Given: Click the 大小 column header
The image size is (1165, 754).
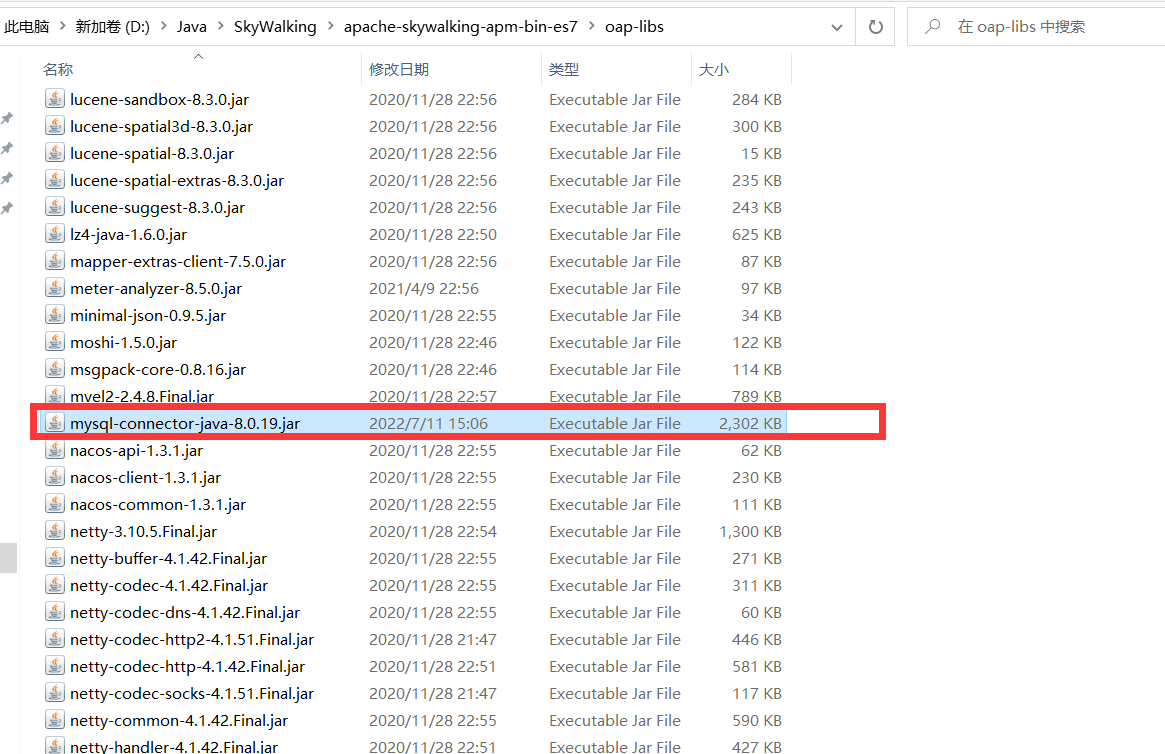Looking at the screenshot, I should pos(714,70).
